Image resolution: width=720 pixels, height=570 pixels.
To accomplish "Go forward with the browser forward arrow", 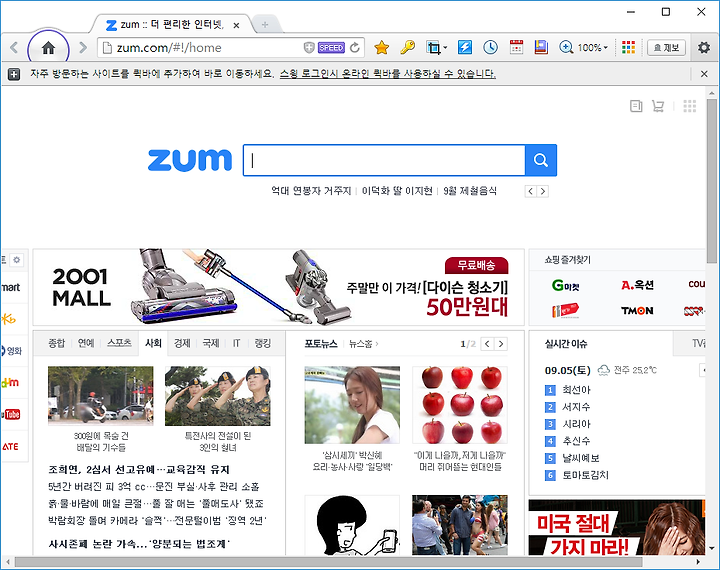I will coord(83,48).
